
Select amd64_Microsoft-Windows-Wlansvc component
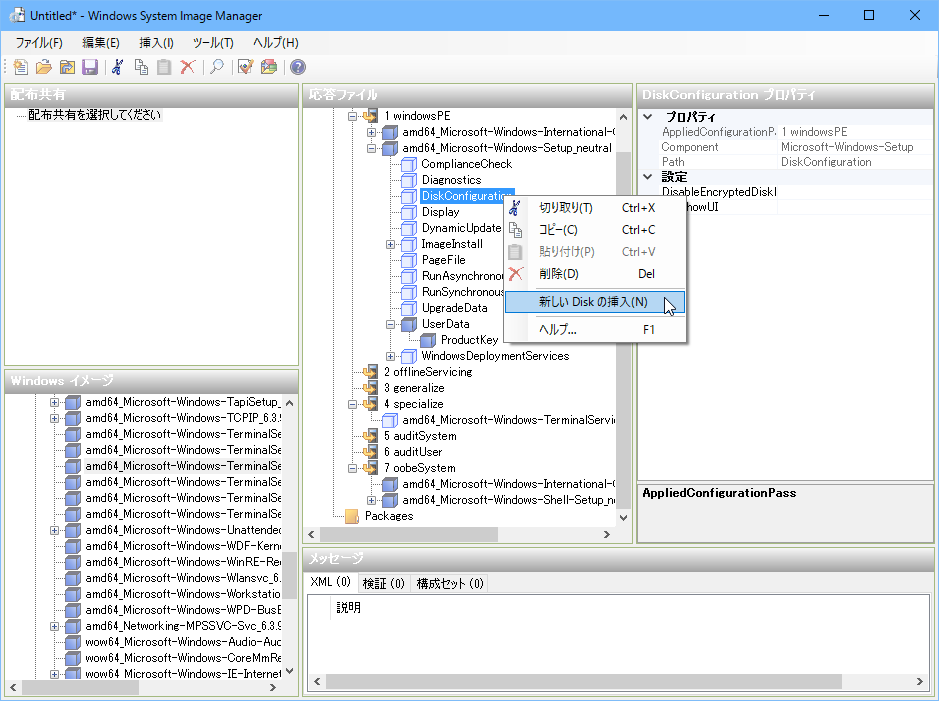[x=183, y=578]
